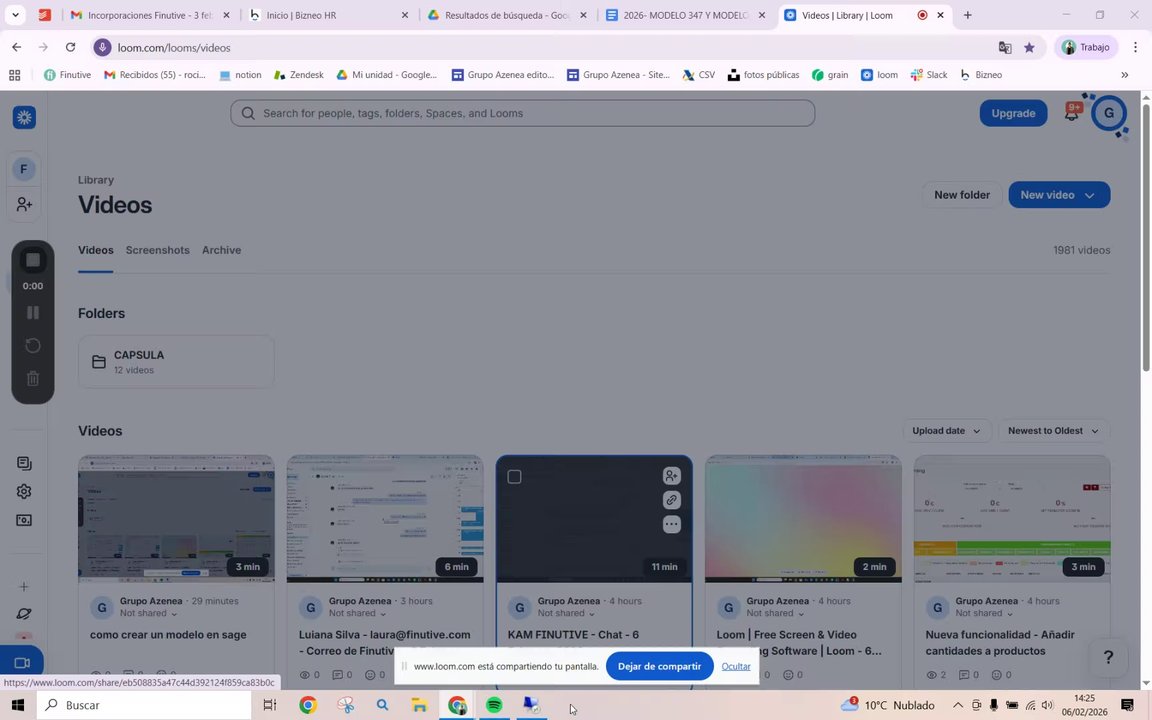
Task: Open the Windows Start menu
Action: point(18,705)
